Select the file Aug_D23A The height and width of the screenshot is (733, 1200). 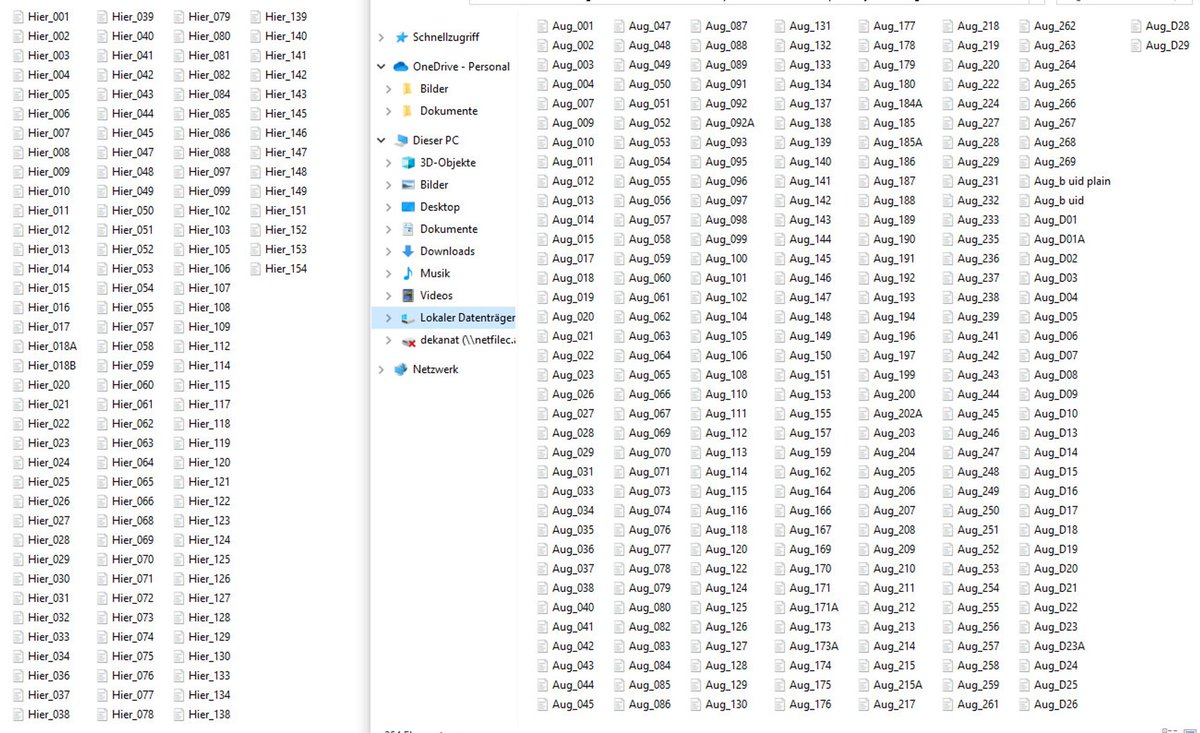click(x=1059, y=646)
